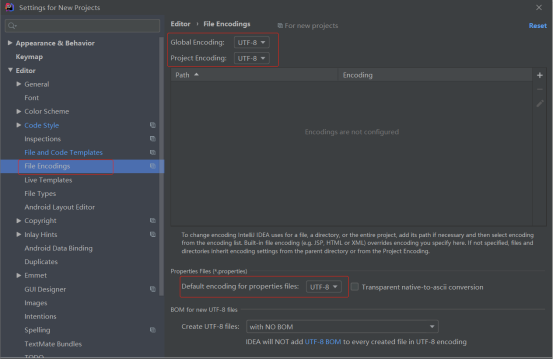Expand Appearance & Behavior section
Image resolution: width=554 pixels, height=360 pixels.
(x=10, y=43)
